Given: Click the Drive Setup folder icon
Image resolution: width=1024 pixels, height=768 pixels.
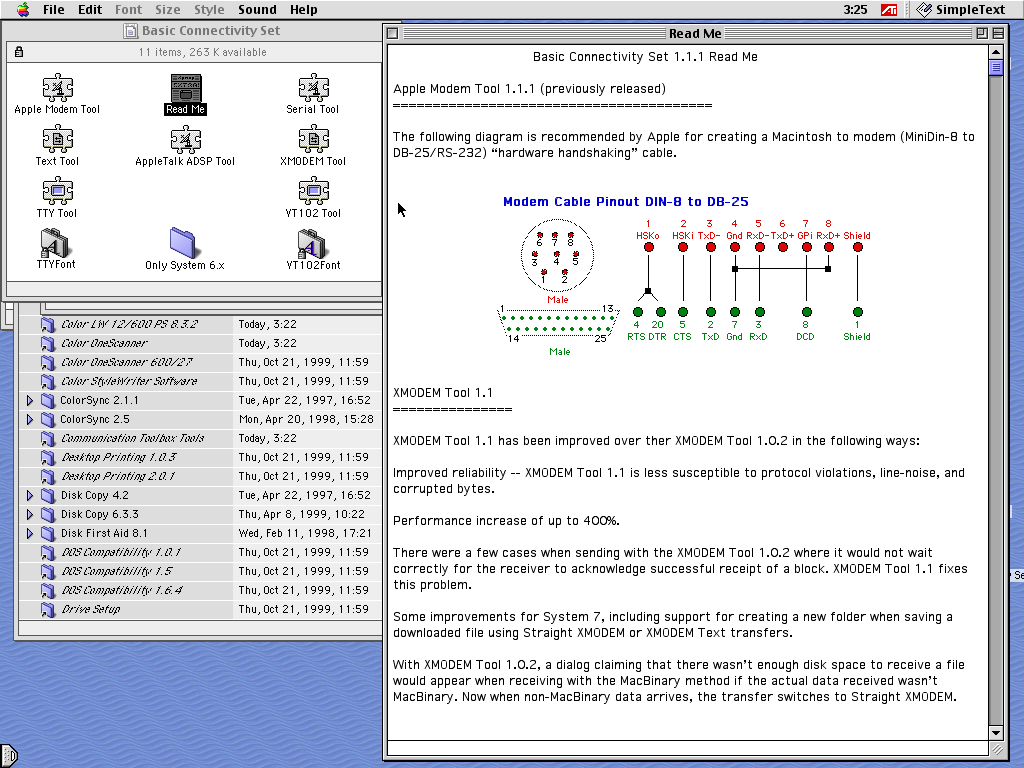Looking at the screenshot, I should click(48, 609).
